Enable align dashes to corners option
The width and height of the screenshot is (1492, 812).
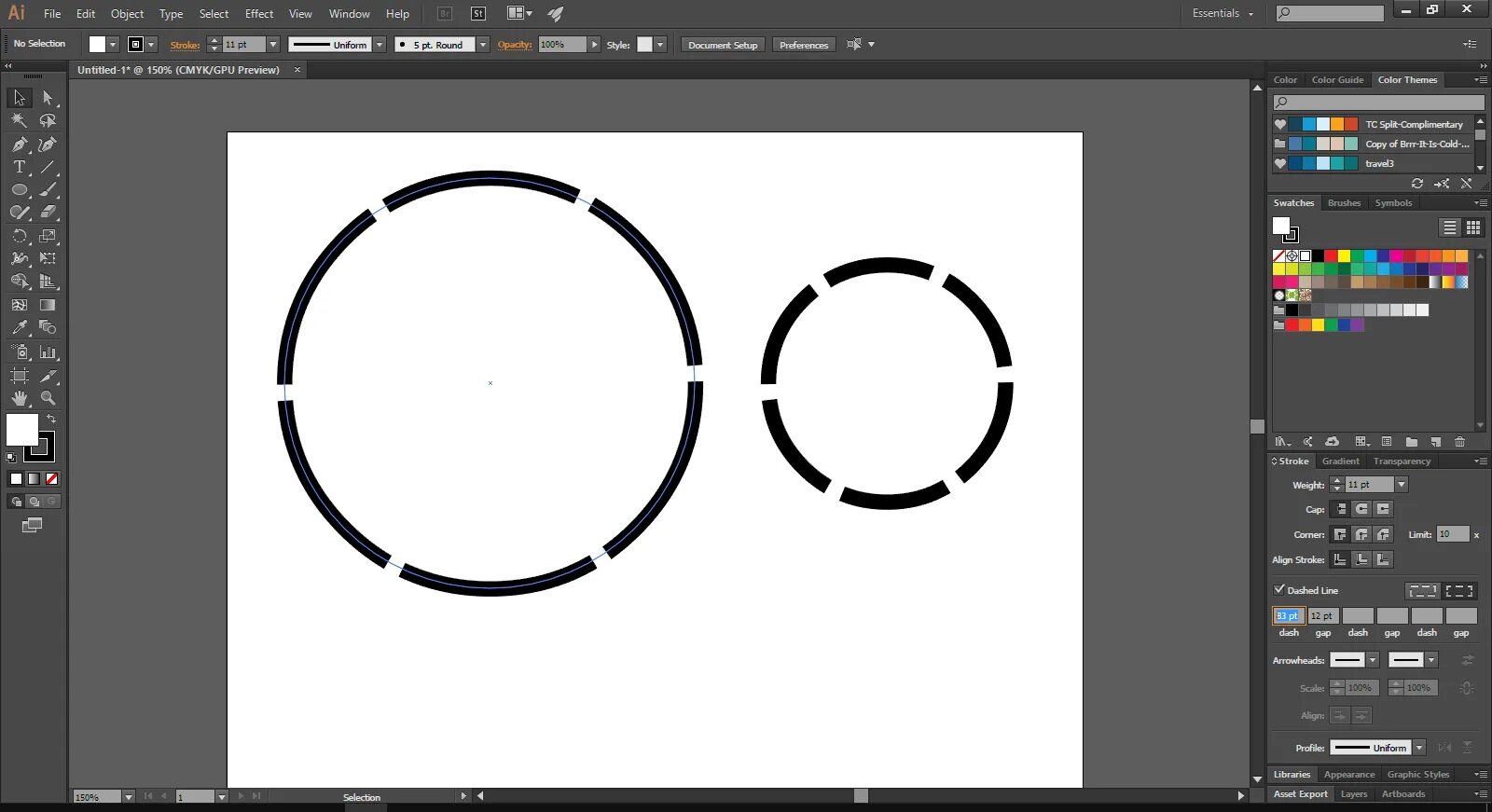[x=1459, y=591]
